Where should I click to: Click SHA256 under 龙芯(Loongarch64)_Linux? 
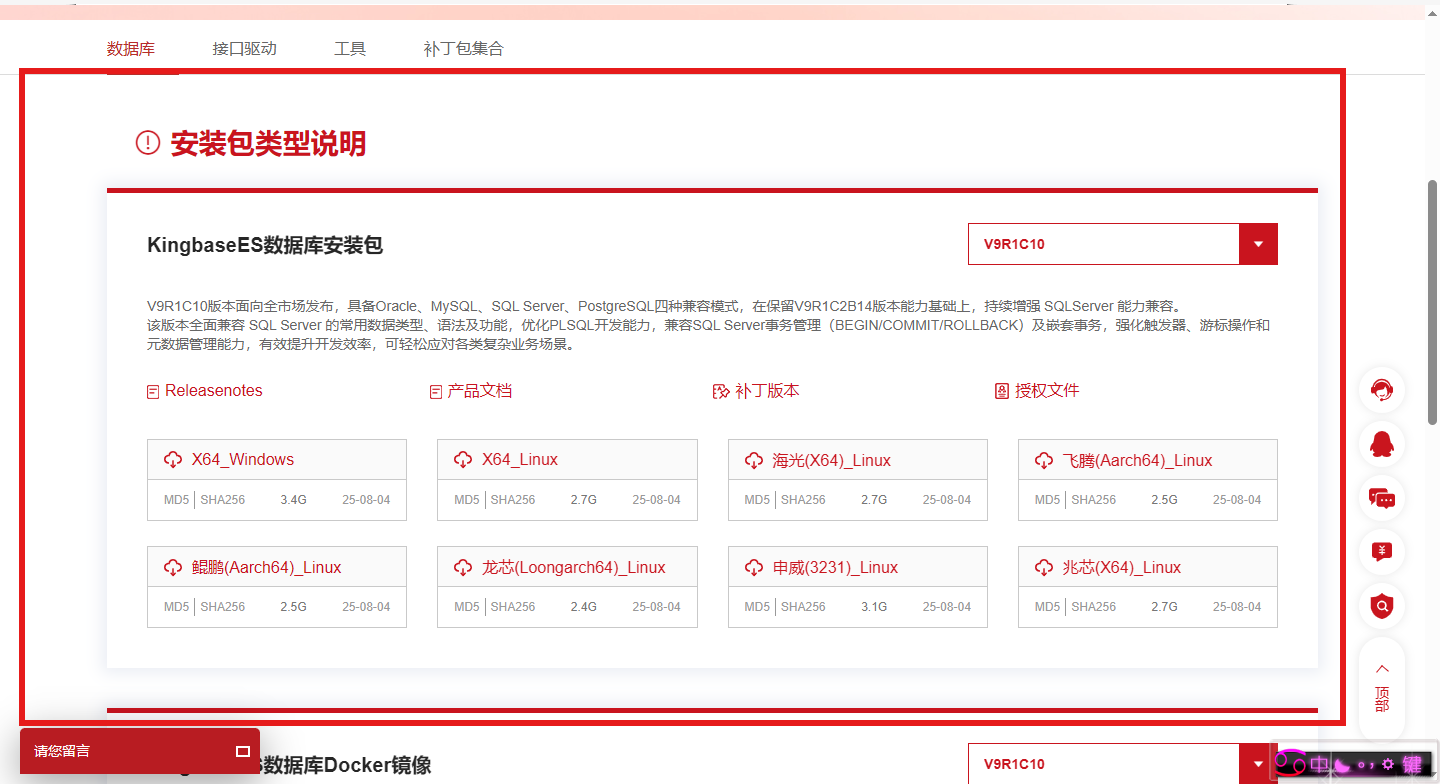[513, 606]
